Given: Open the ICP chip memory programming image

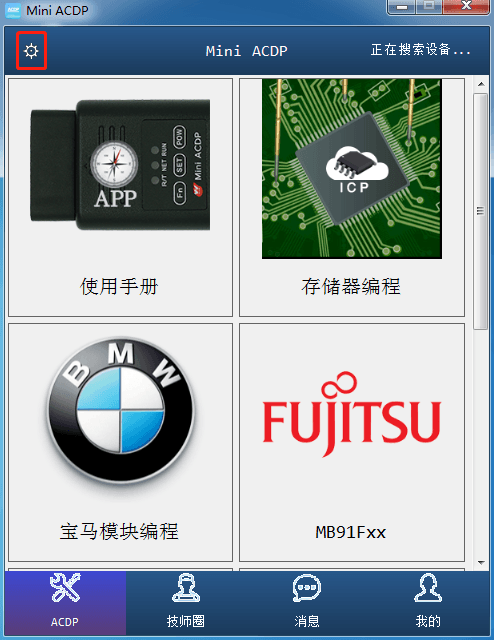Looking at the screenshot, I should pos(352,169).
